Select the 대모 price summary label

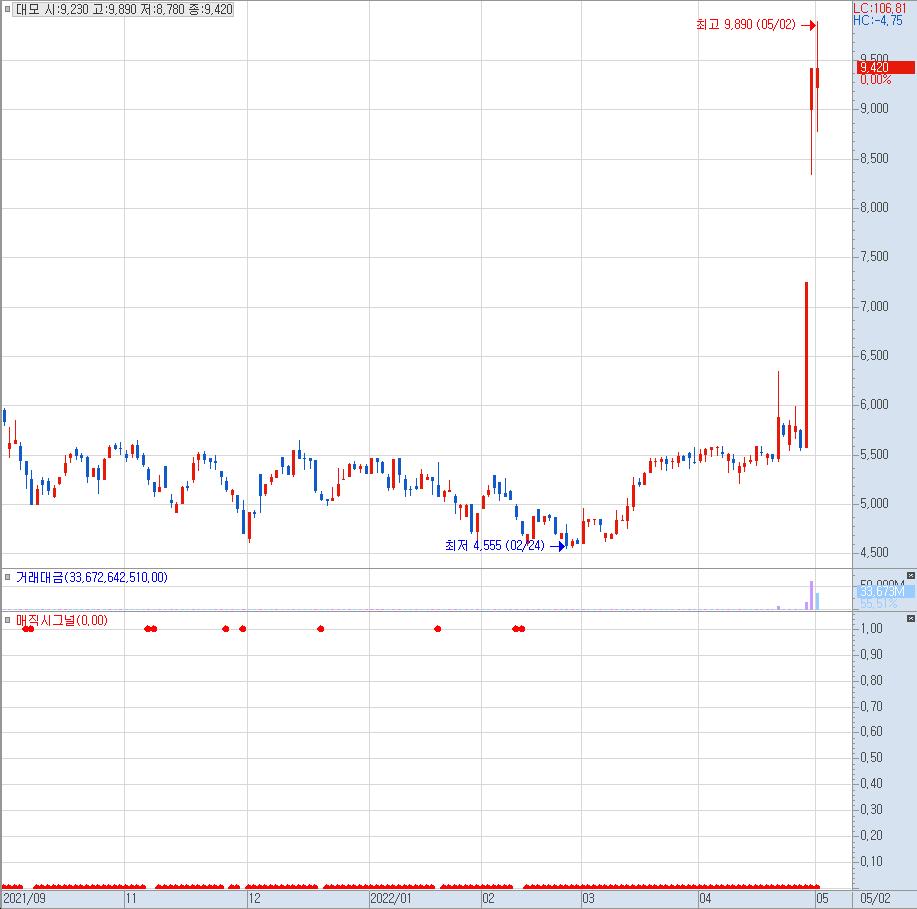point(124,9)
